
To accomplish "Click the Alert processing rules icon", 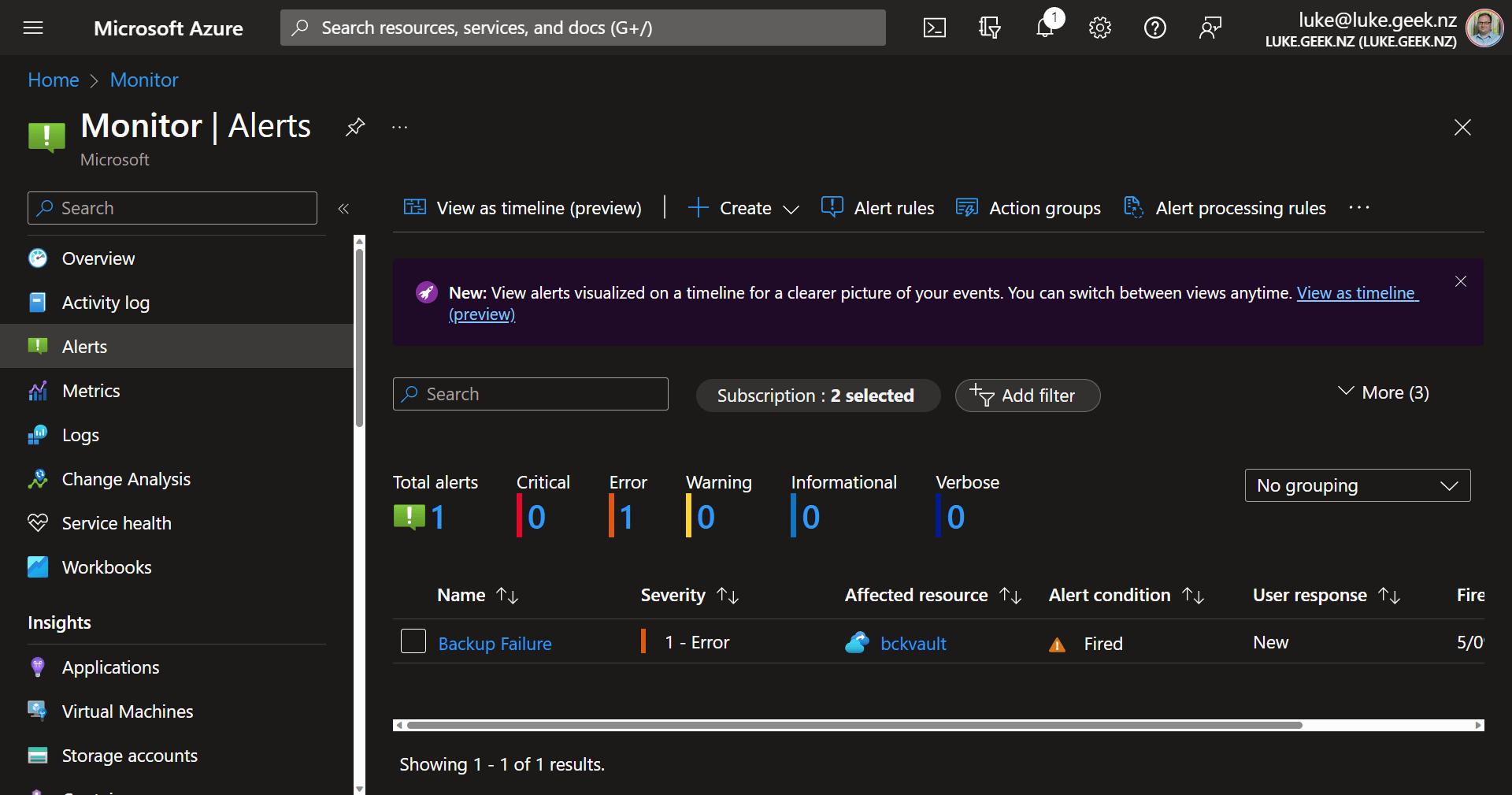I will (1133, 207).
